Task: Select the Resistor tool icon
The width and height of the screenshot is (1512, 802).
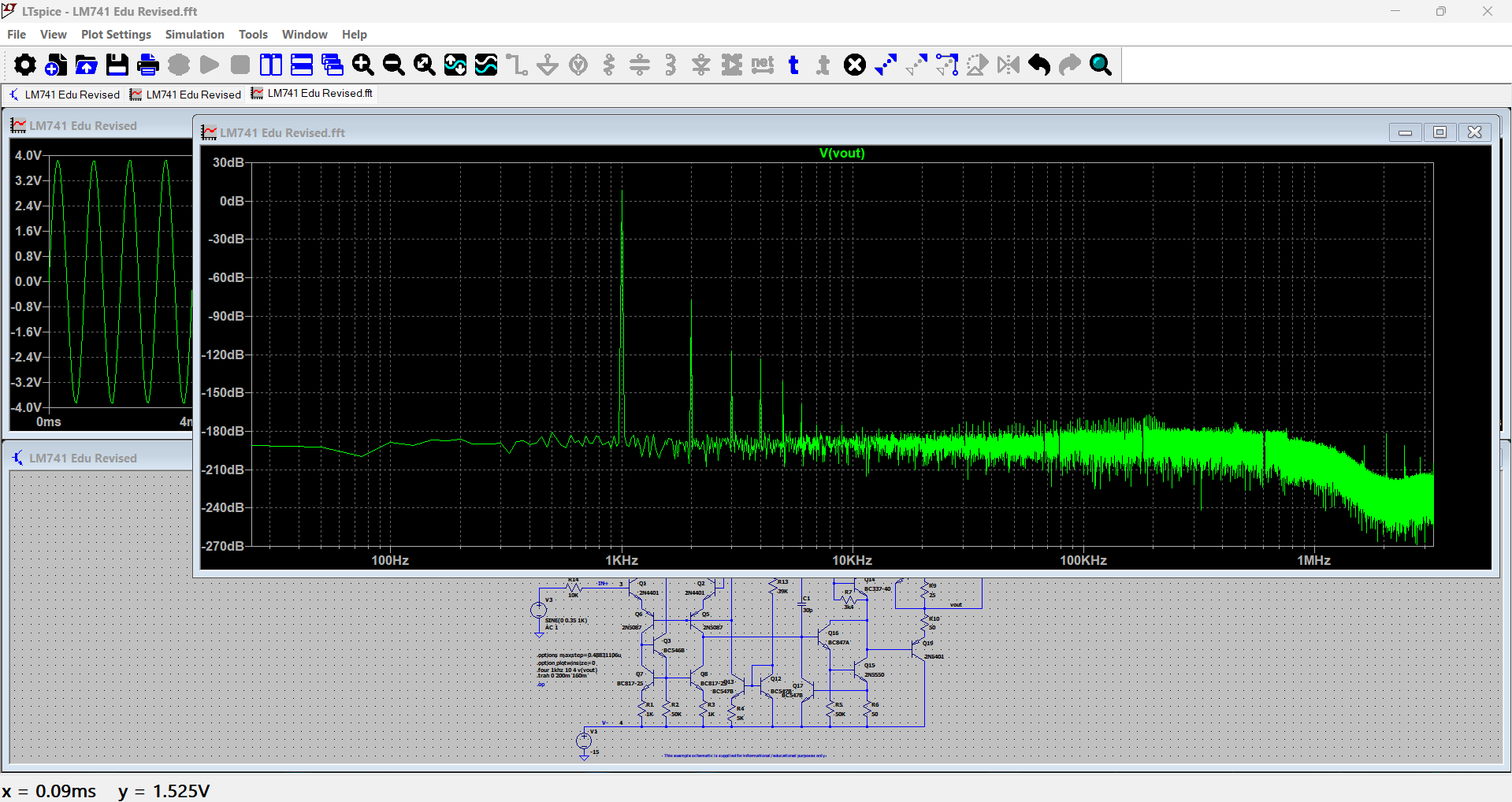Action: [x=609, y=65]
